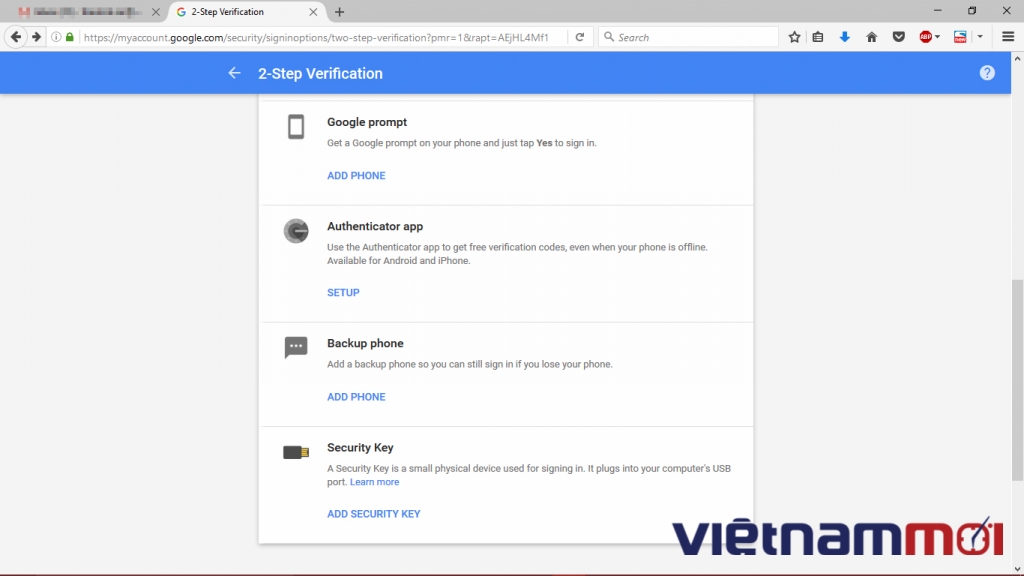
Task: Click the green padlock security icon
Action: pos(70,37)
